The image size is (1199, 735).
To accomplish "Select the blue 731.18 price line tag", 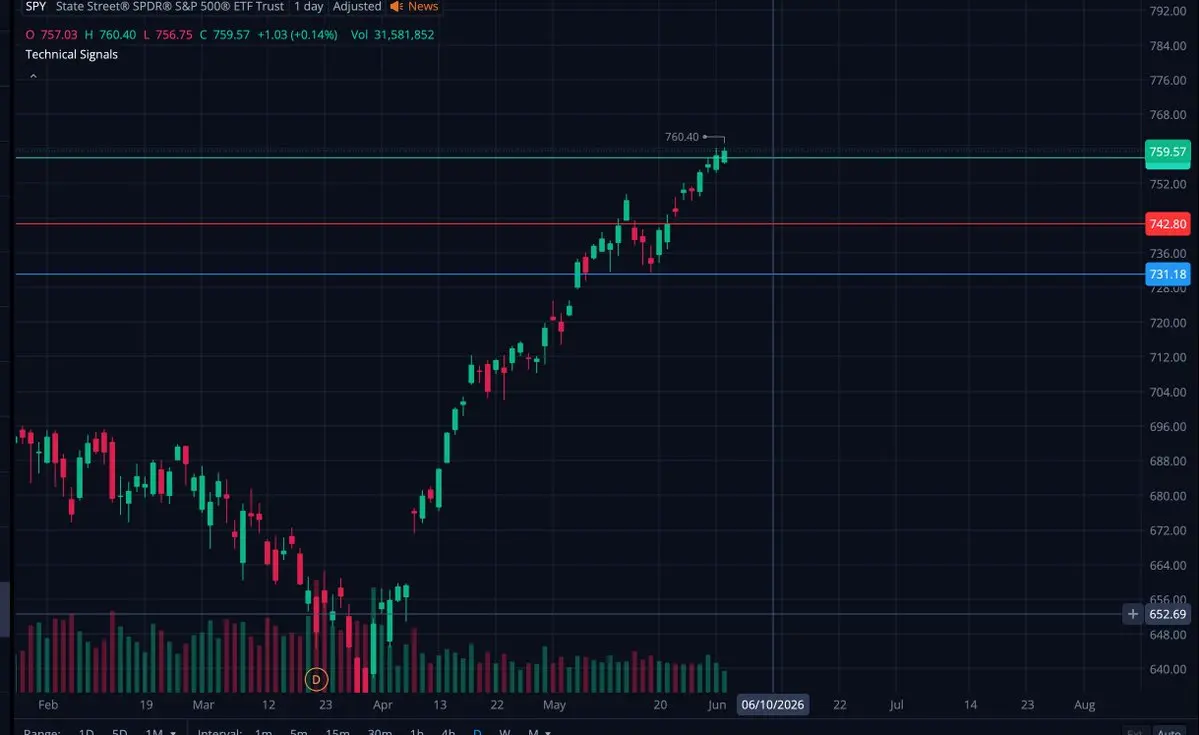I will click(1168, 275).
